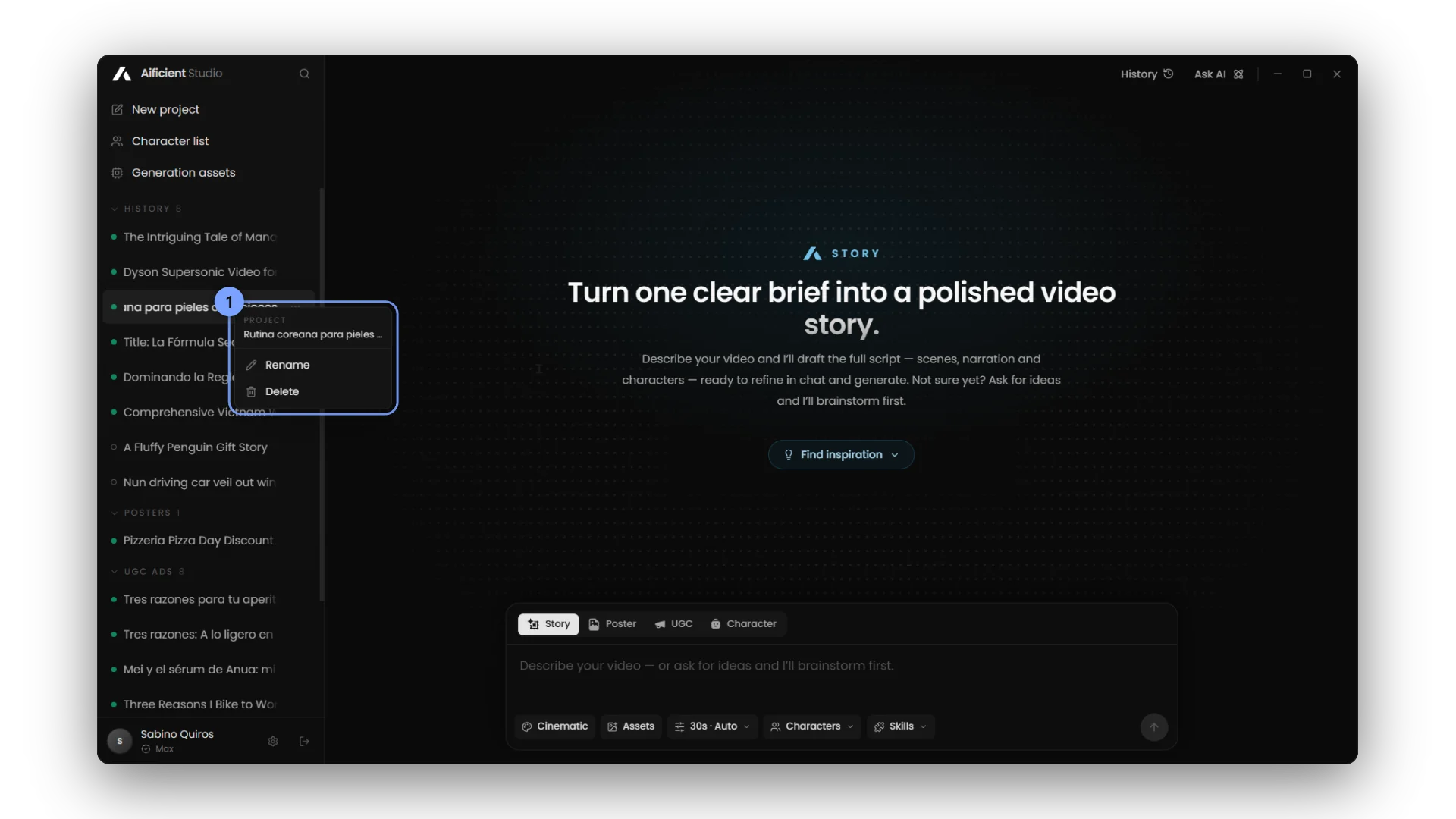Click the History button in top bar

[1147, 74]
